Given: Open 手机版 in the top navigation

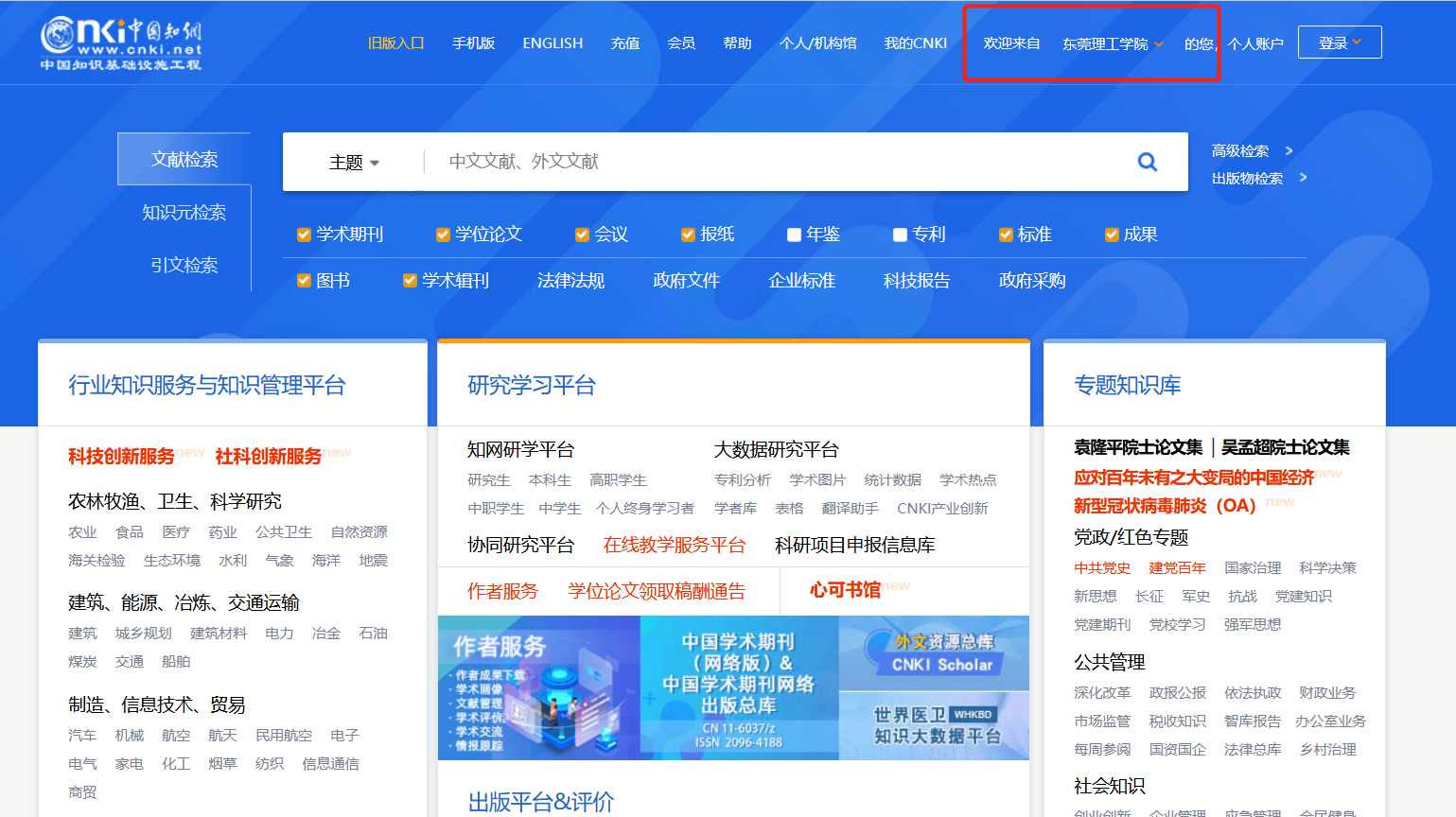Looking at the screenshot, I should [x=473, y=43].
